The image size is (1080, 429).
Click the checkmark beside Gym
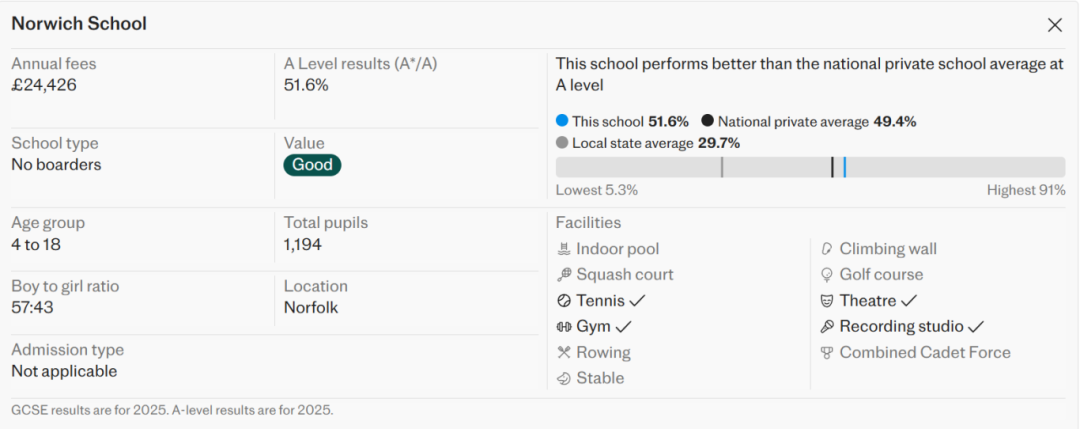point(624,327)
